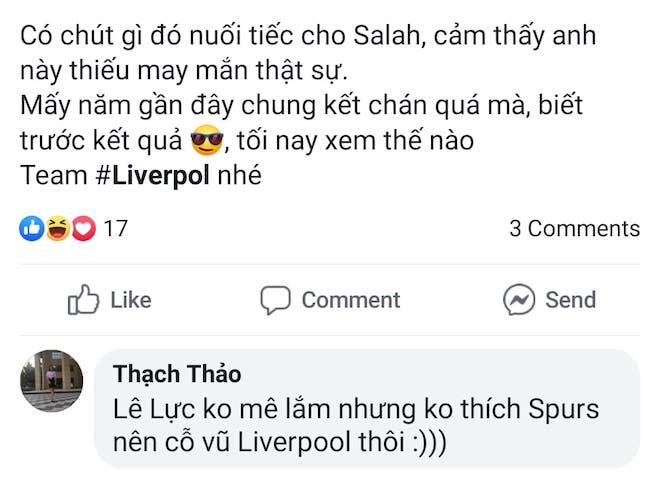Image resolution: width=660 pixels, height=480 pixels.
Task: Open the Thạch Thảo commenter name
Action: [x=177, y=374]
